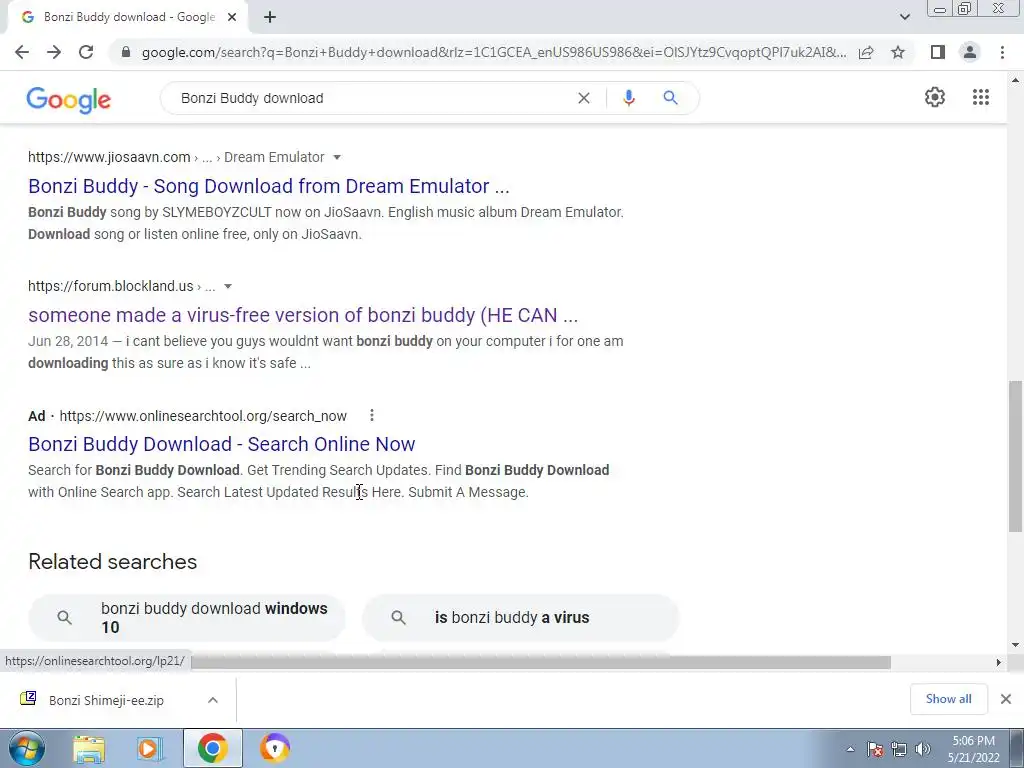
Task: Open the Windows Start menu
Action: 26,748
